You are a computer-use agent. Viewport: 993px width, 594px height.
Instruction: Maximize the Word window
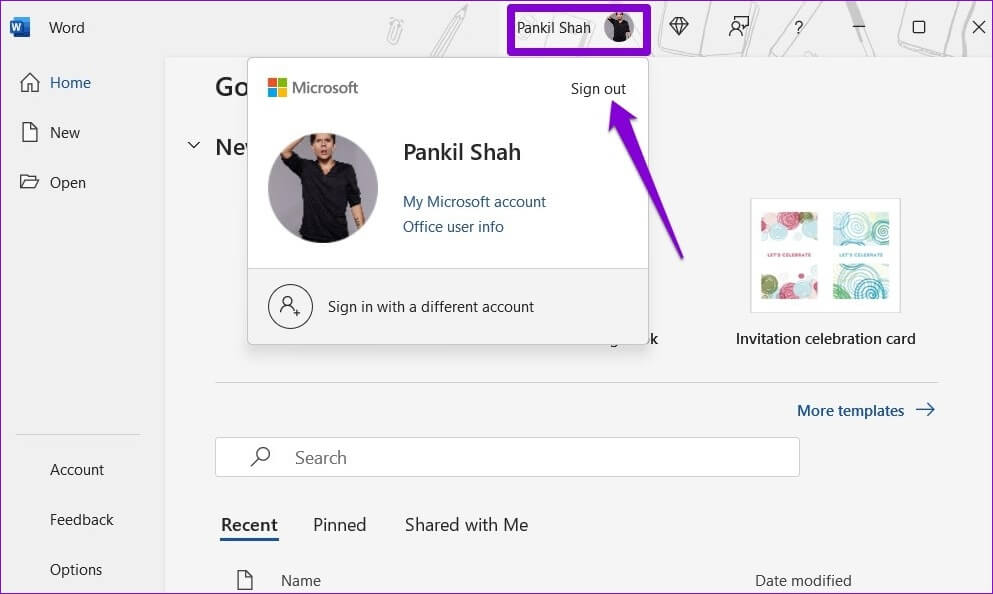(x=918, y=27)
